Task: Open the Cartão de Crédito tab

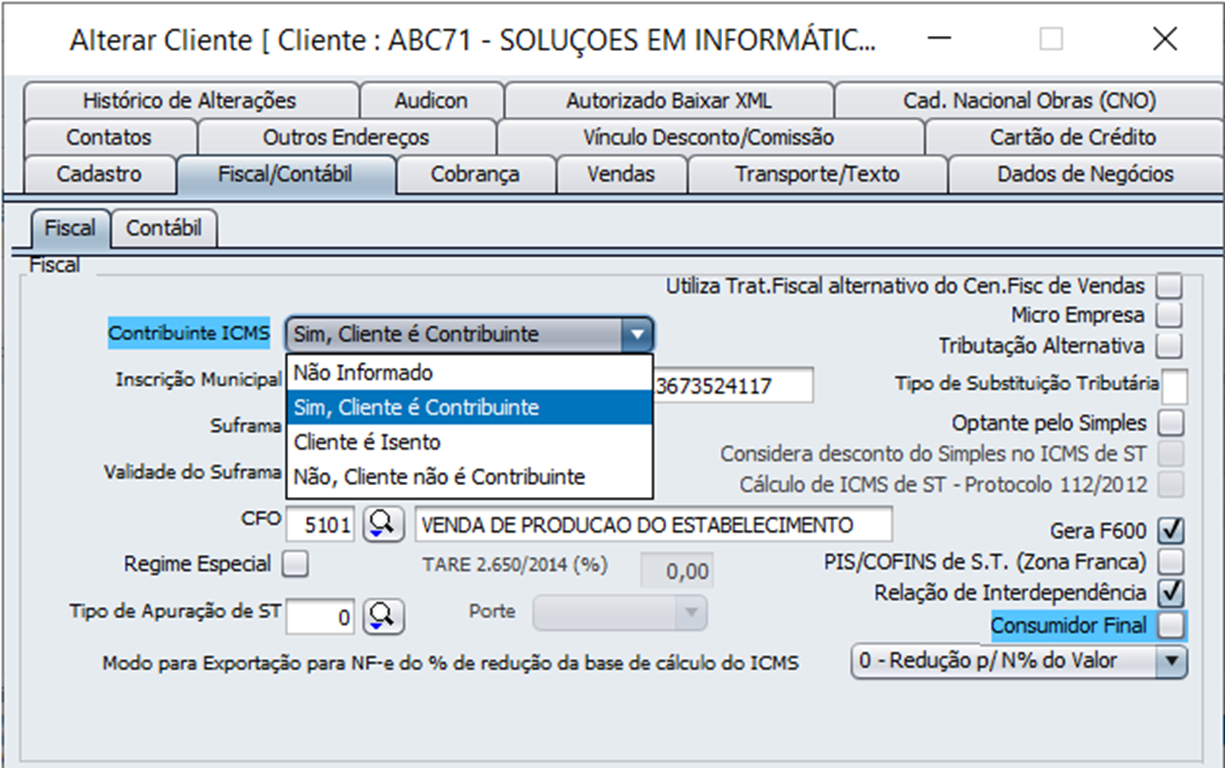Action: (x=1072, y=137)
